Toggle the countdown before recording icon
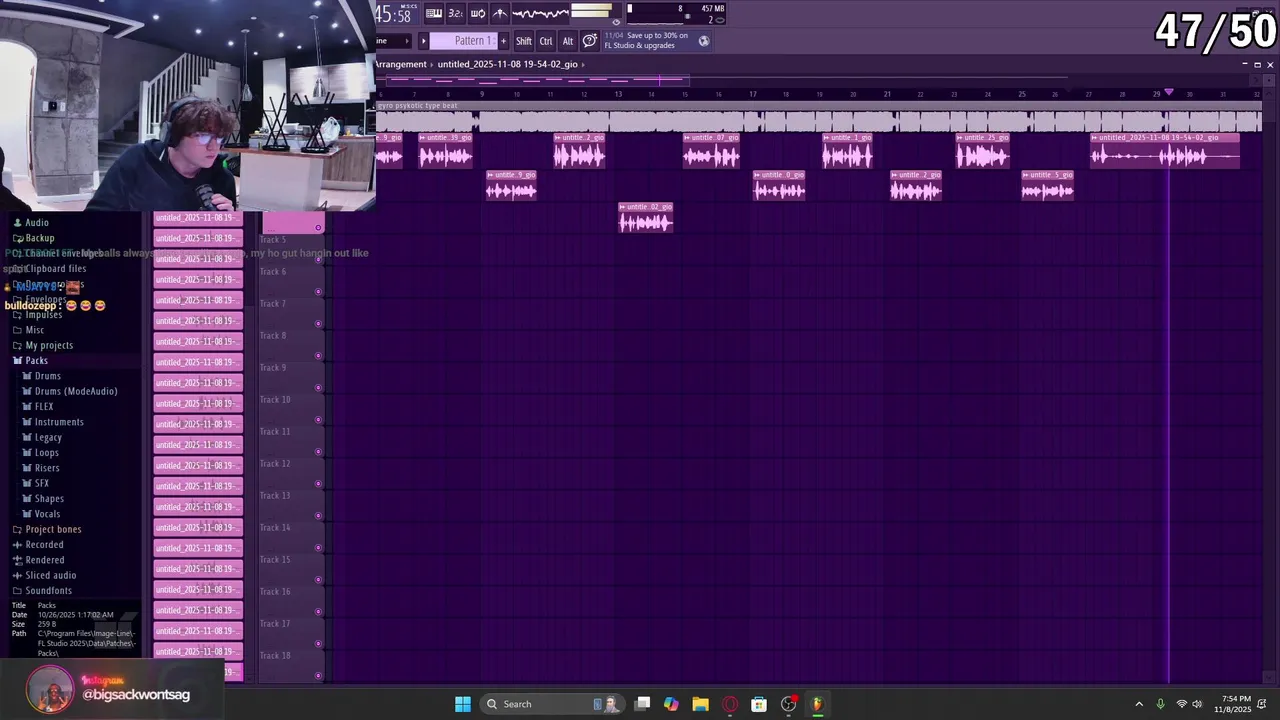Screen dimensions: 1280x720 (x=456, y=13)
